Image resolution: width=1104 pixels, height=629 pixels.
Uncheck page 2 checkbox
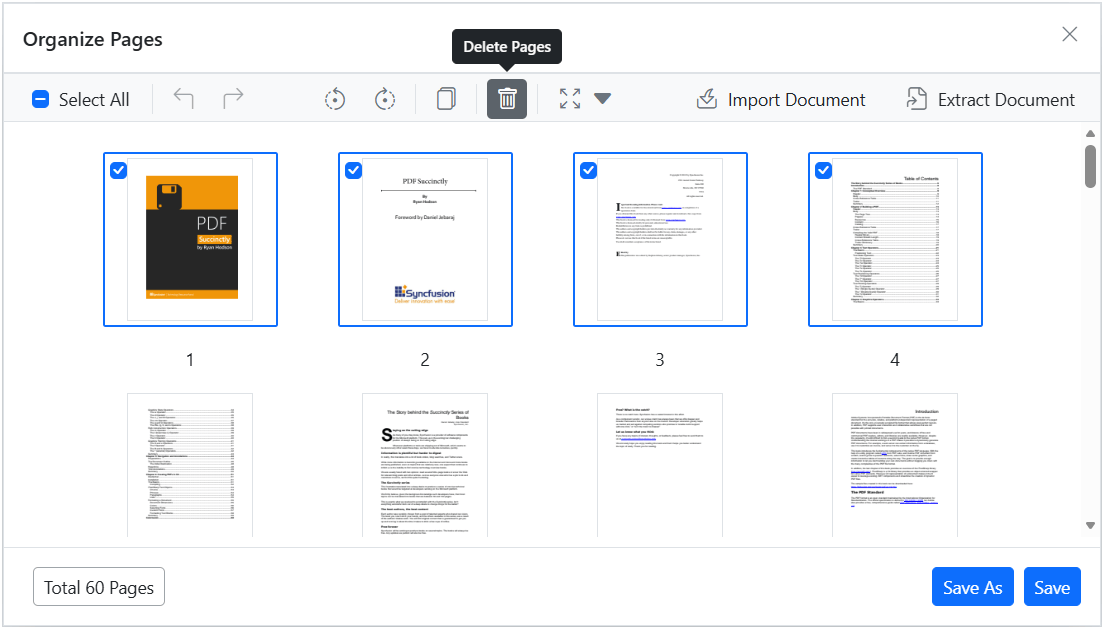click(353, 170)
